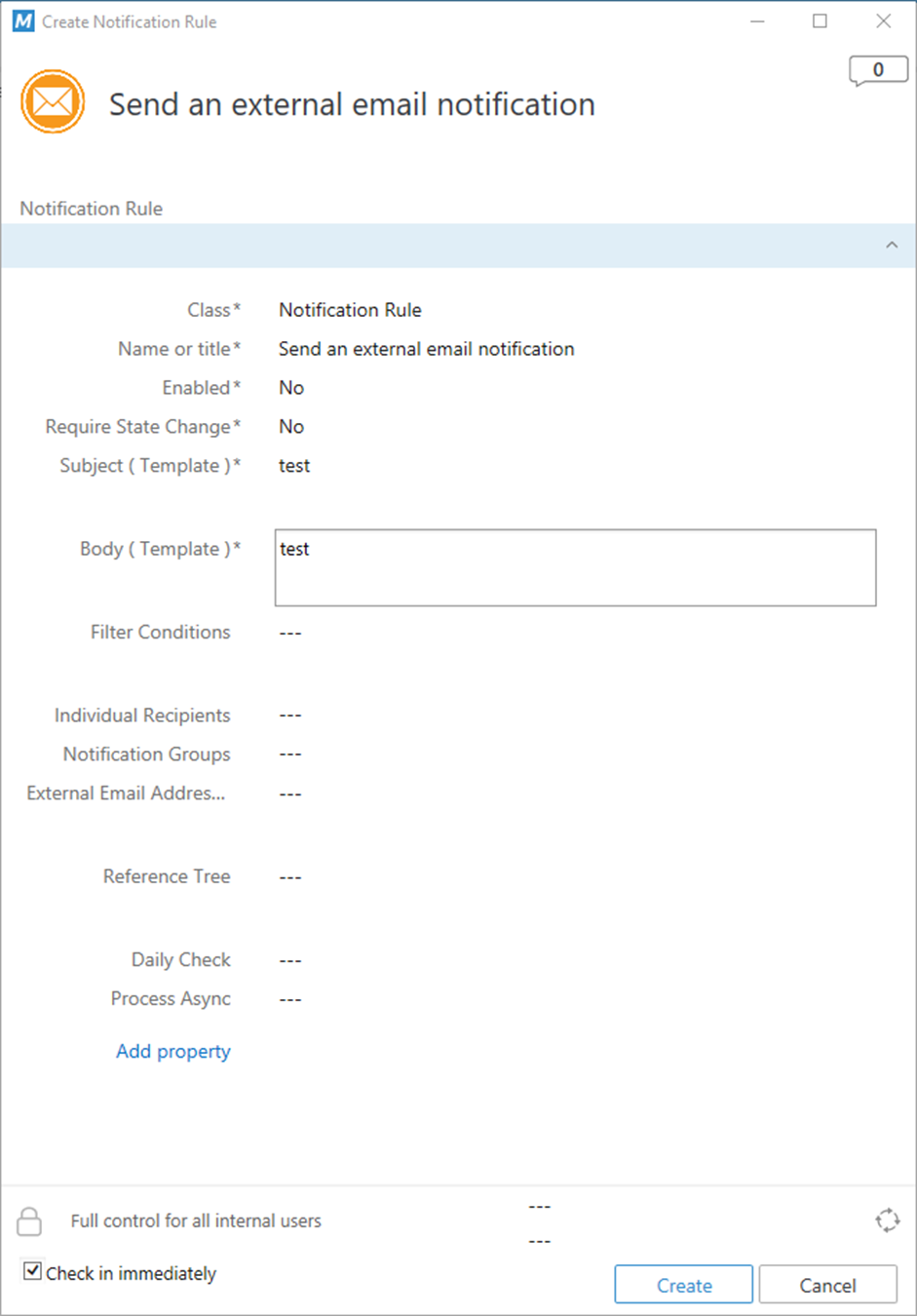
Task: Change the Require State Change value "No"
Action: click(291, 427)
